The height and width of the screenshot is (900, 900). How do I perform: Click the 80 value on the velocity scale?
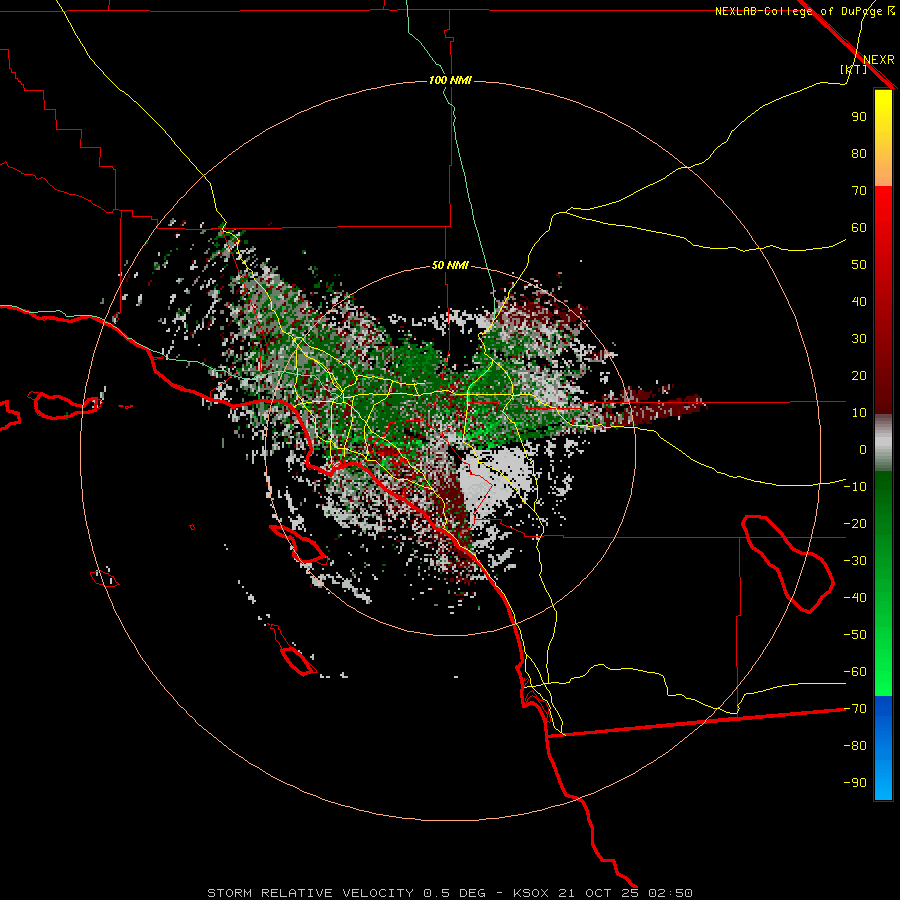pos(859,154)
